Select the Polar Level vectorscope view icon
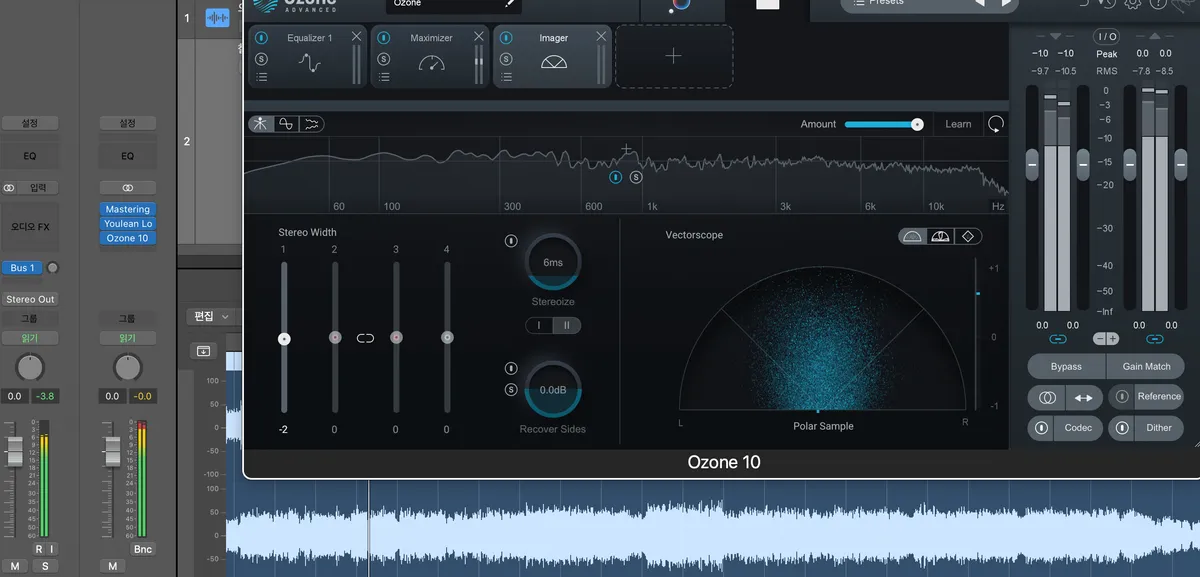Screen dimensions: 1200x577 (x=941, y=237)
